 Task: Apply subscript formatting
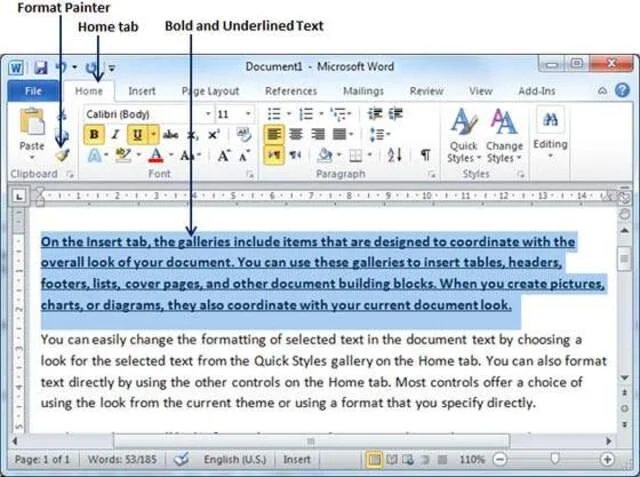click(x=192, y=135)
